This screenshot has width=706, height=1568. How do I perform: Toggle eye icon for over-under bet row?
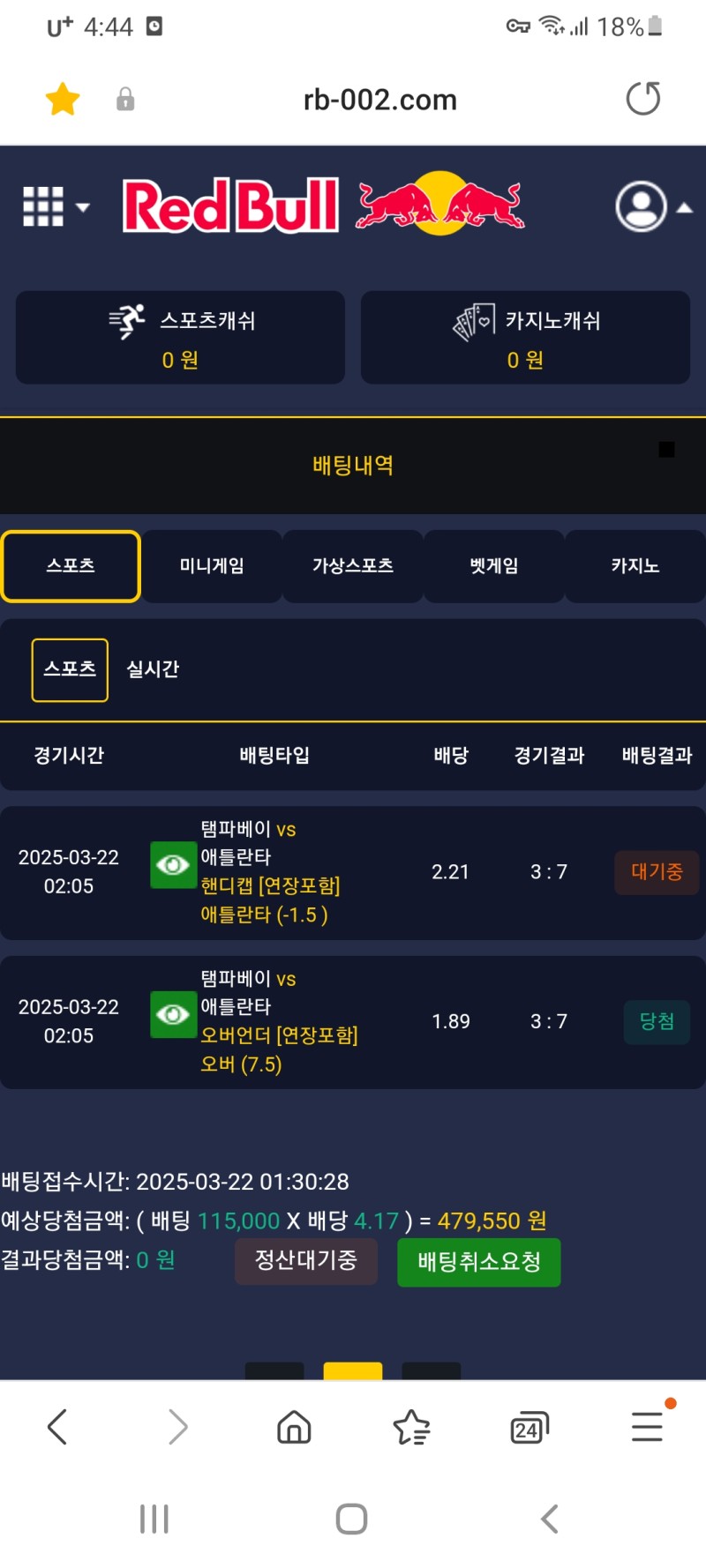(173, 1015)
